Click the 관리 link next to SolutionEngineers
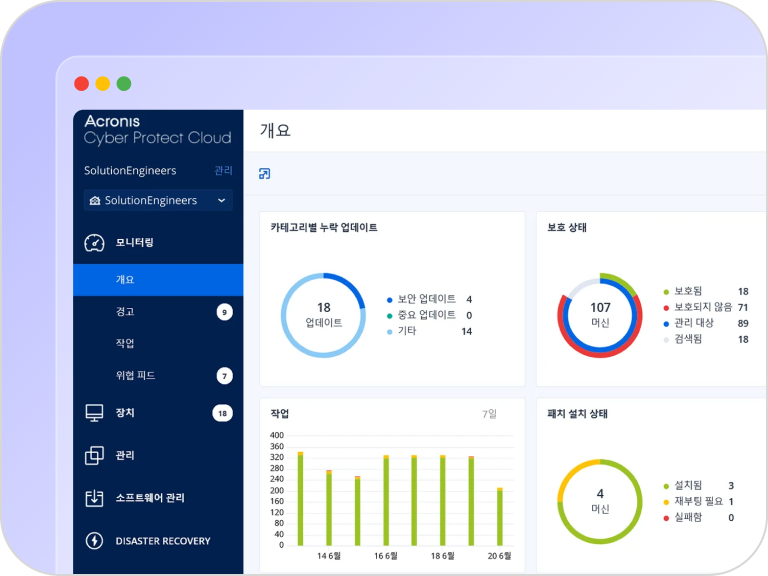Image resolution: width=768 pixels, height=576 pixels. pyautogui.click(x=223, y=171)
